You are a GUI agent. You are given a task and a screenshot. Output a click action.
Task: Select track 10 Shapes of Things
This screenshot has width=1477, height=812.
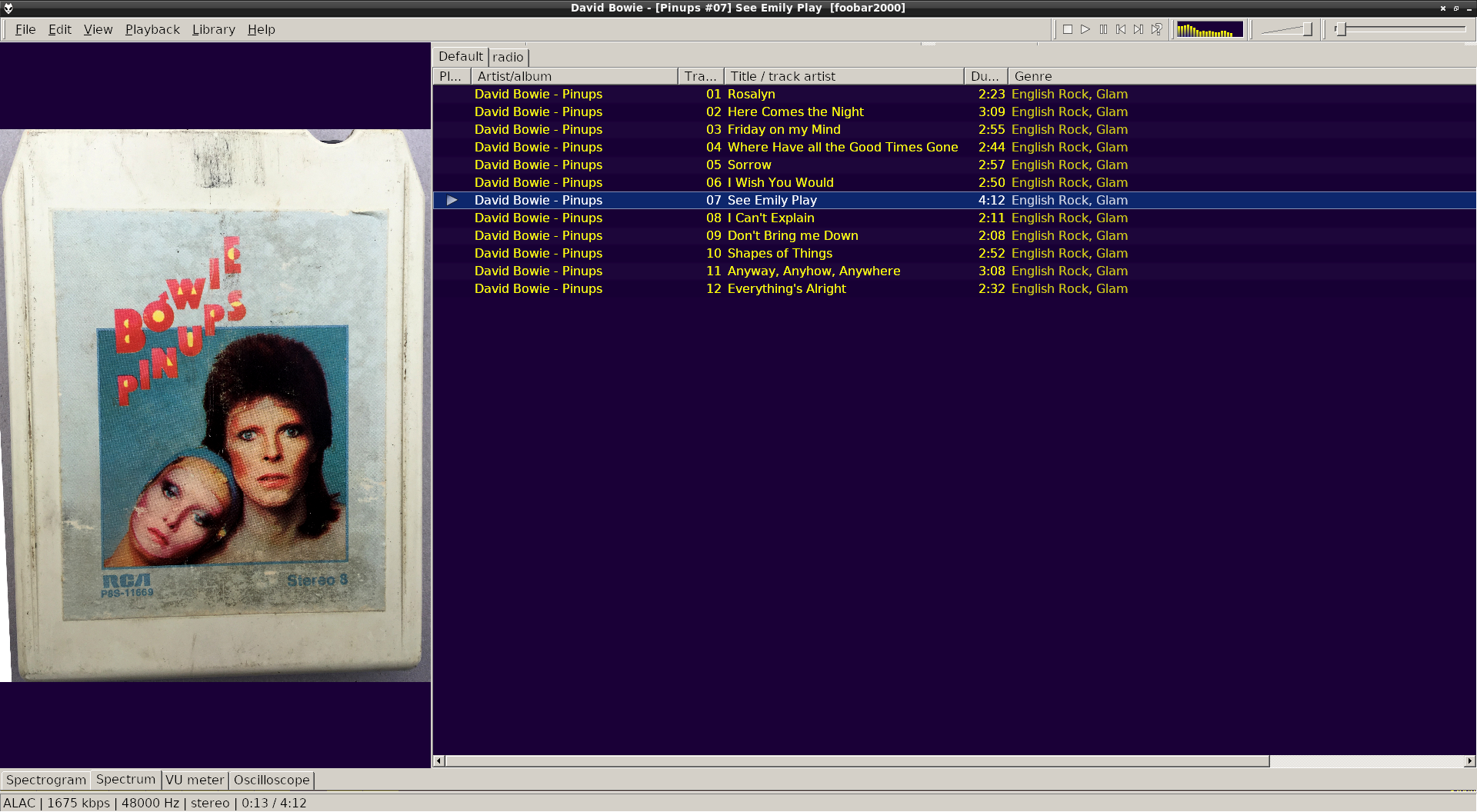954,253
